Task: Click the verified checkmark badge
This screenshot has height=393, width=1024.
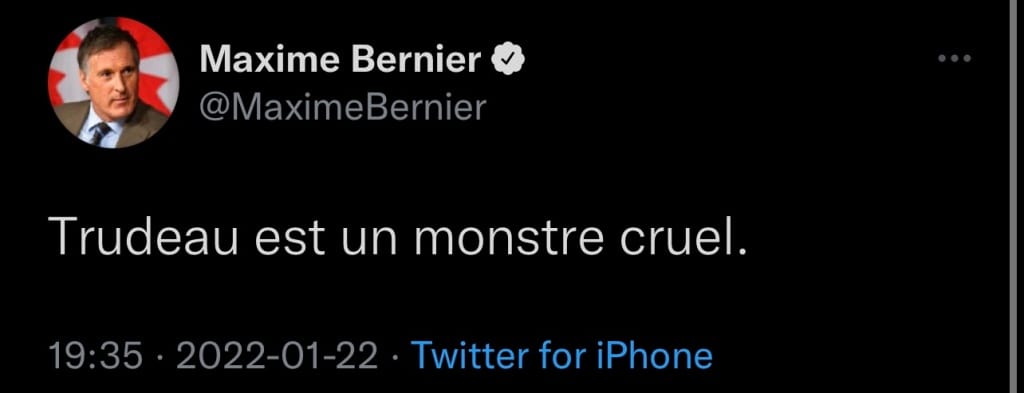Action: (508, 60)
